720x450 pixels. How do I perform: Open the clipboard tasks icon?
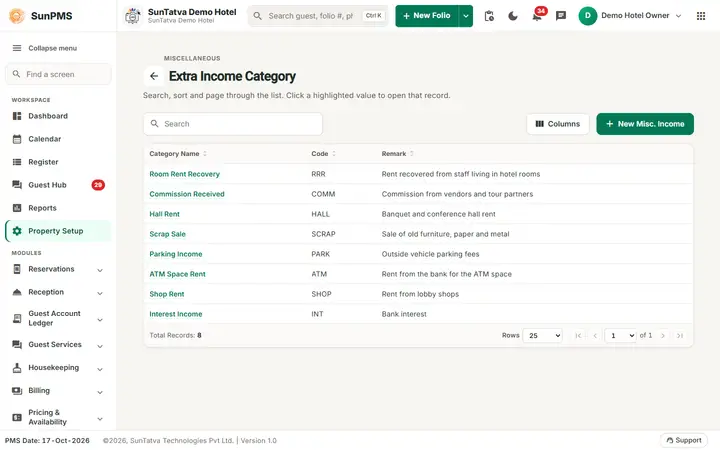click(x=489, y=16)
